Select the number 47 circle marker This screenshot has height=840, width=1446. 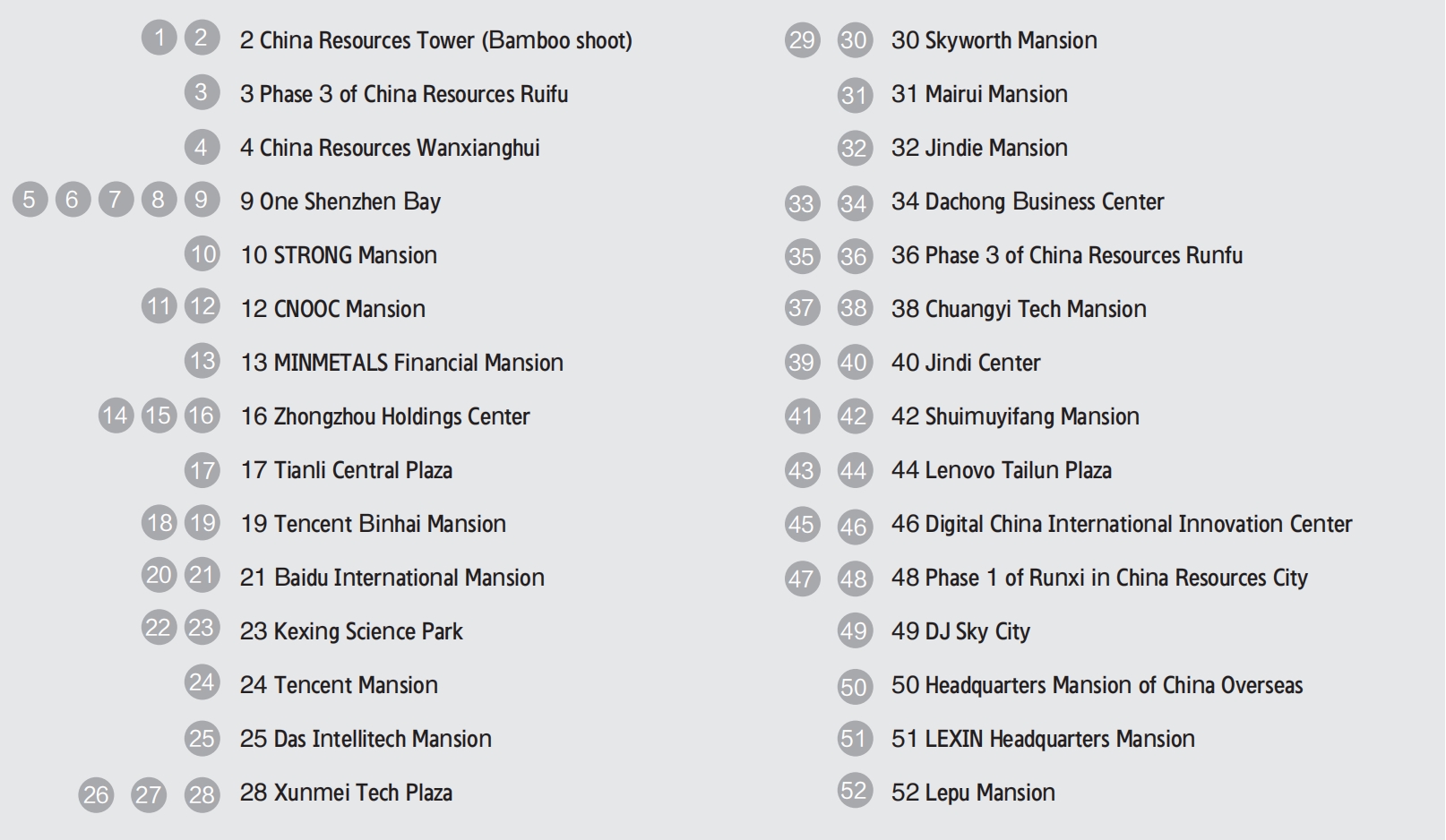click(x=801, y=579)
